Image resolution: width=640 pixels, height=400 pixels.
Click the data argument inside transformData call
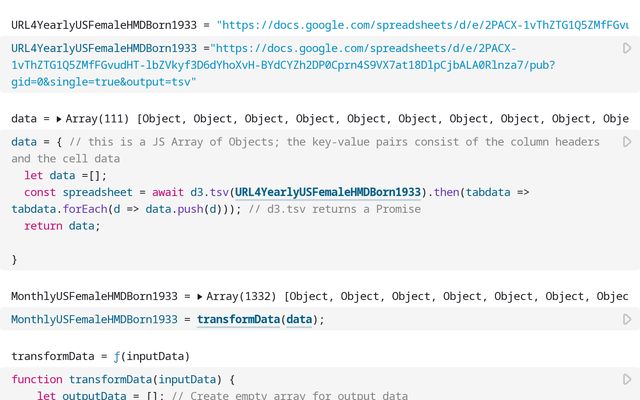[299, 319]
